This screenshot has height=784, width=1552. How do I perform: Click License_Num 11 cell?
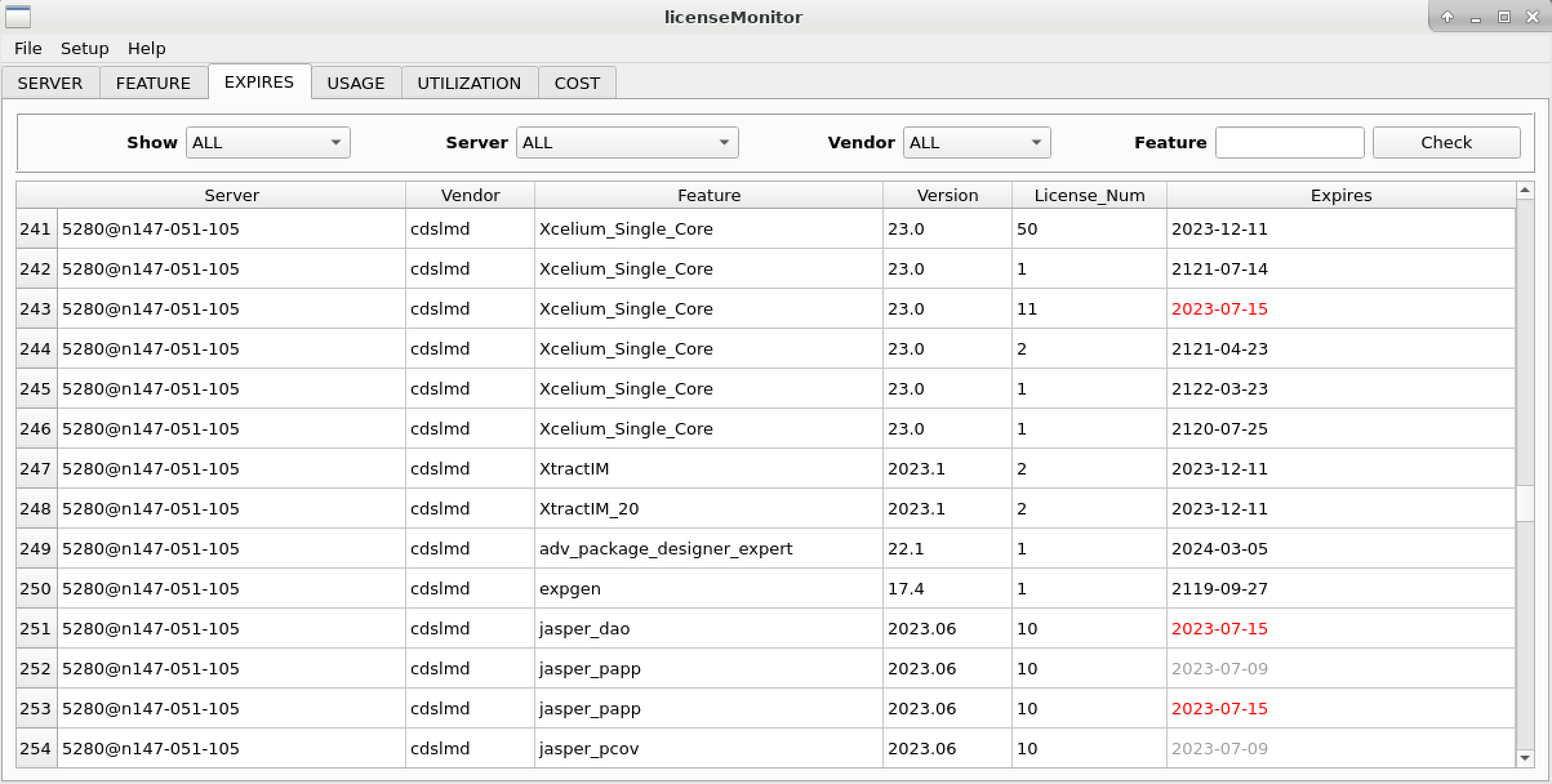point(1089,309)
